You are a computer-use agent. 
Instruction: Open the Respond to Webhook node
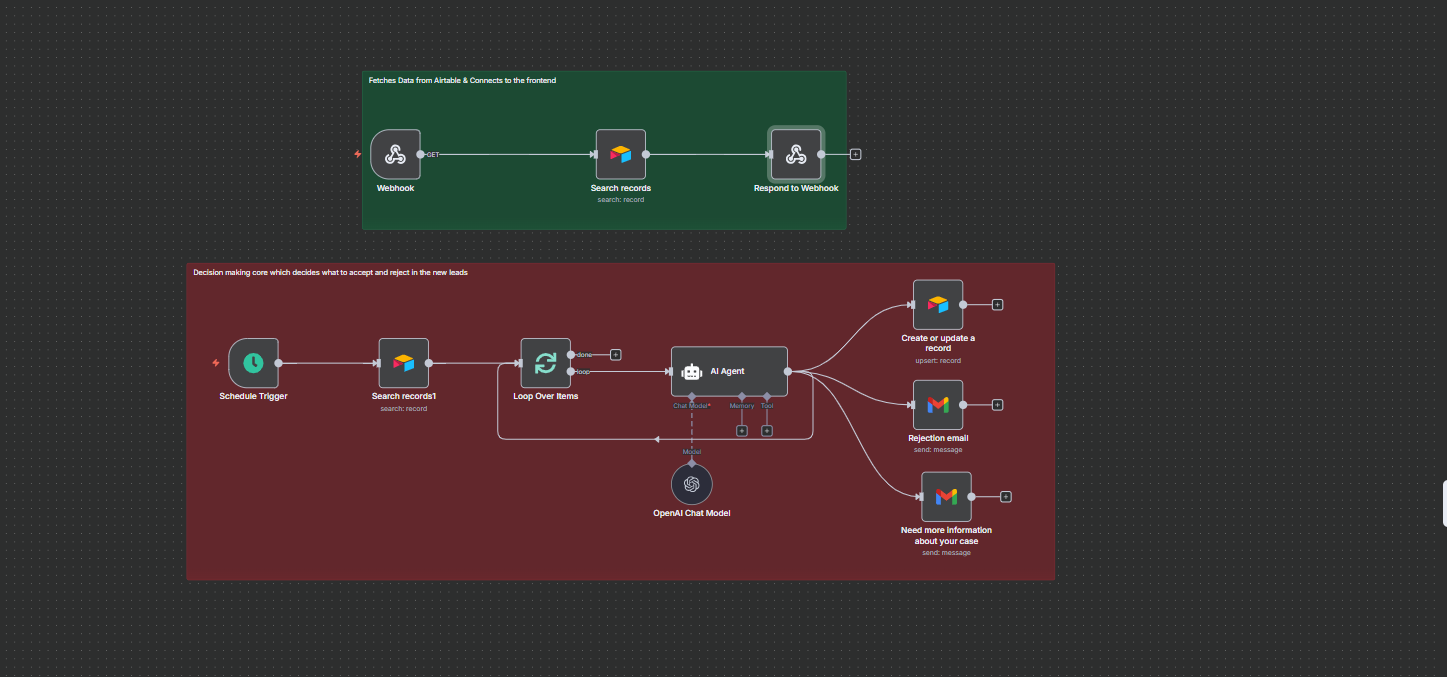click(x=795, y=154)
